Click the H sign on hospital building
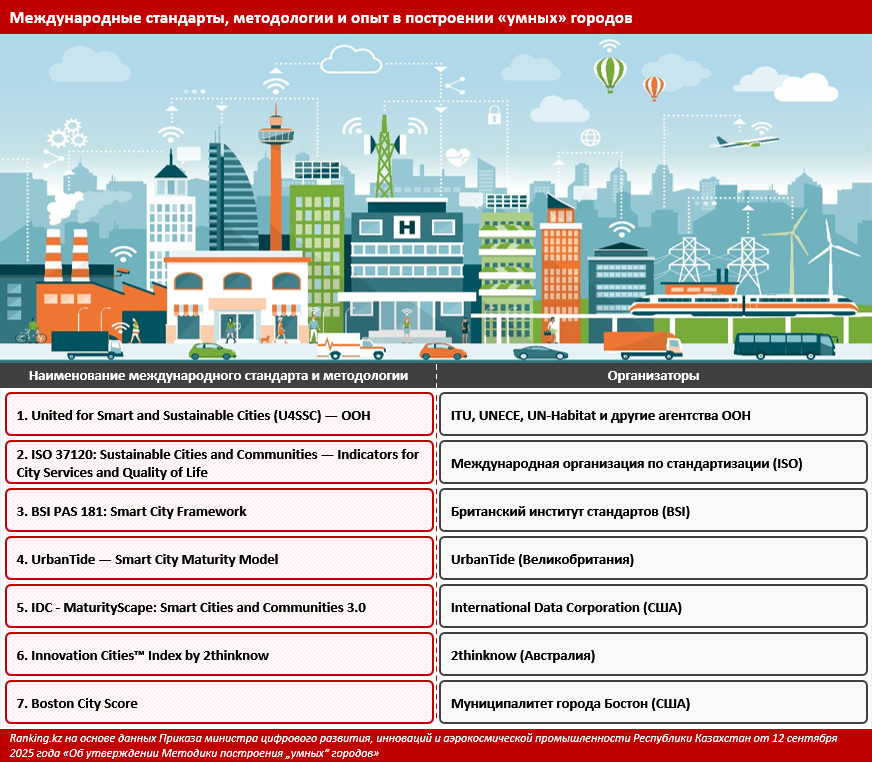Screen dimensions: 872x762 [x=407, y=227]
